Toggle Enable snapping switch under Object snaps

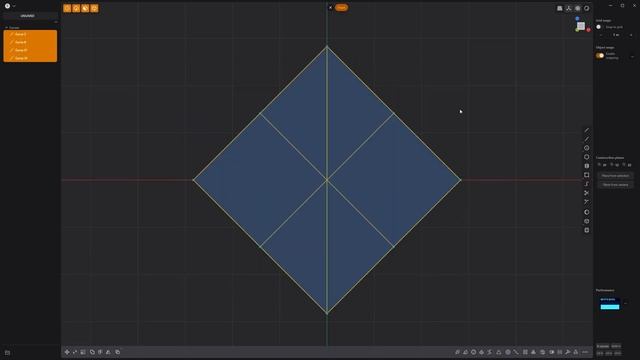[600, 56]
